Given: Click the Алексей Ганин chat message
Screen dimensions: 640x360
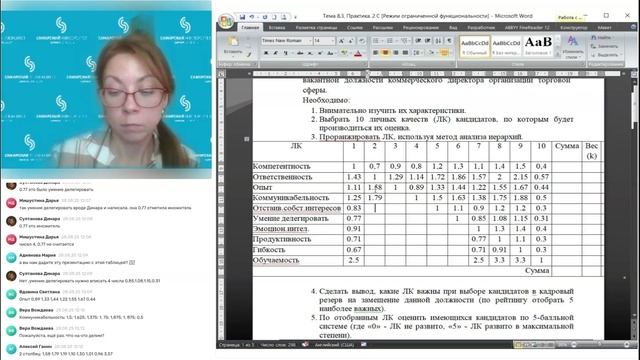Looking at the screenshot, I should [x=65, y=350].
